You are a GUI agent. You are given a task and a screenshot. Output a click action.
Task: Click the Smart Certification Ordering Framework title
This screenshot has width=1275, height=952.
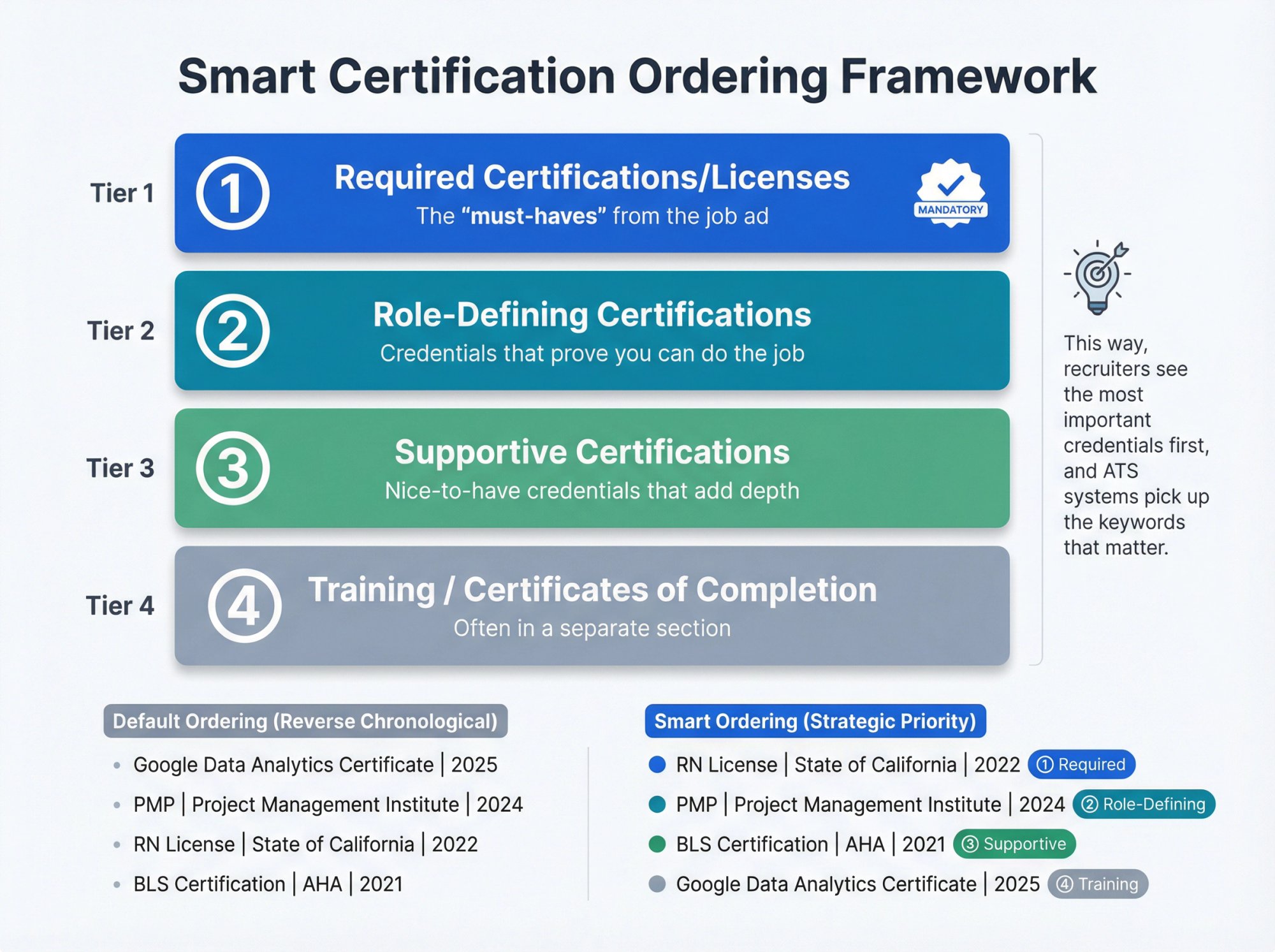(637, 77)
